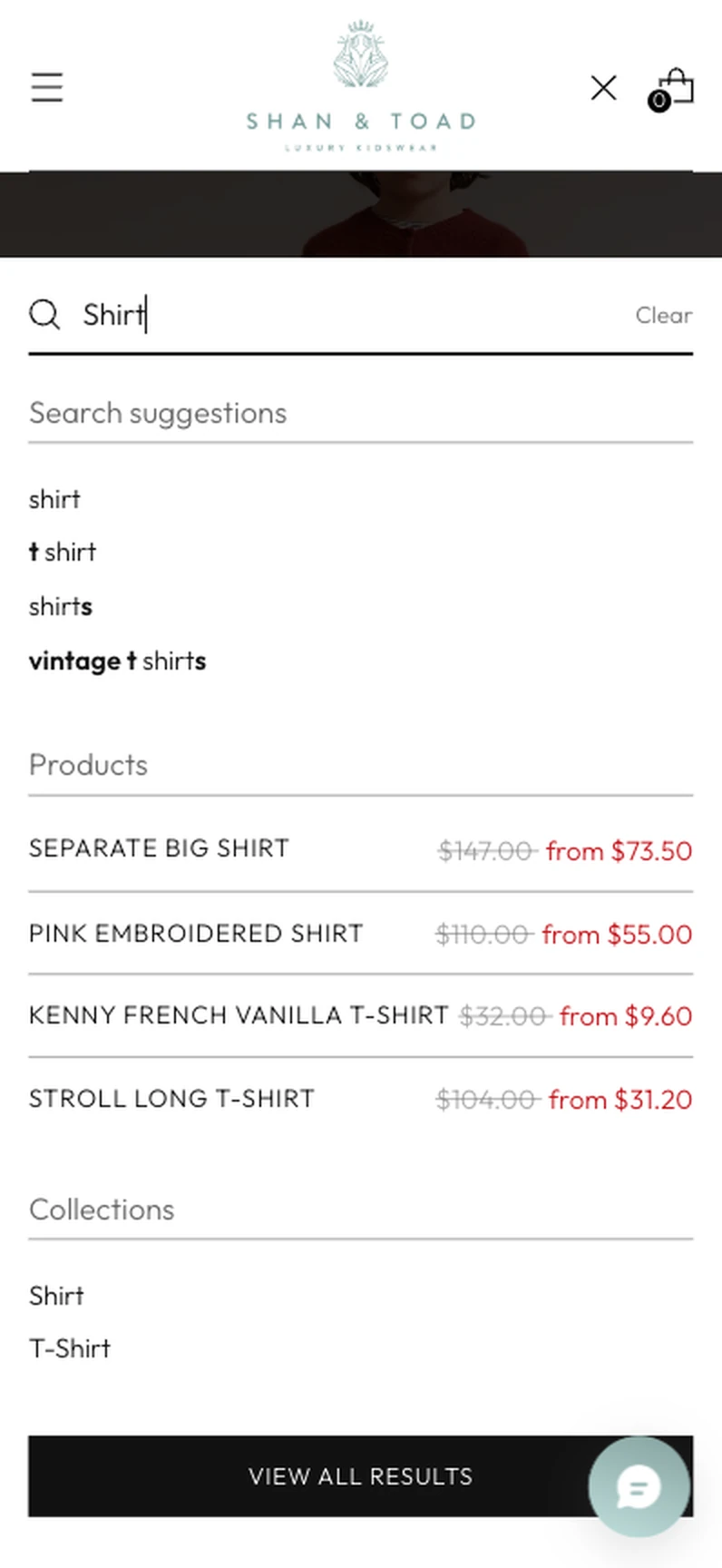This screenshot has height=1568, width=722.
Task: Click View All Results button
Action: pyautogui.click(x=361, y=1476)
